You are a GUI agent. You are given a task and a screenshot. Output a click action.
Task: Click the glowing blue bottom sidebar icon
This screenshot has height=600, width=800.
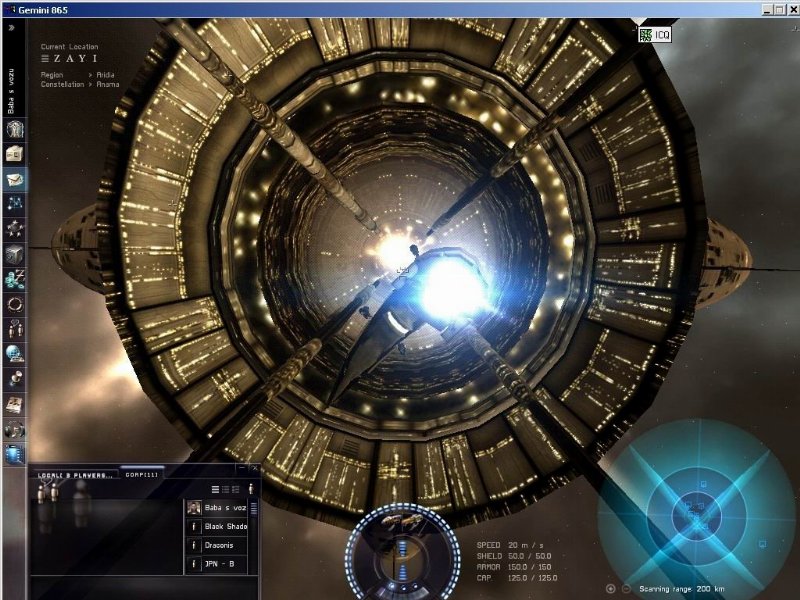[x=15, y=454]
